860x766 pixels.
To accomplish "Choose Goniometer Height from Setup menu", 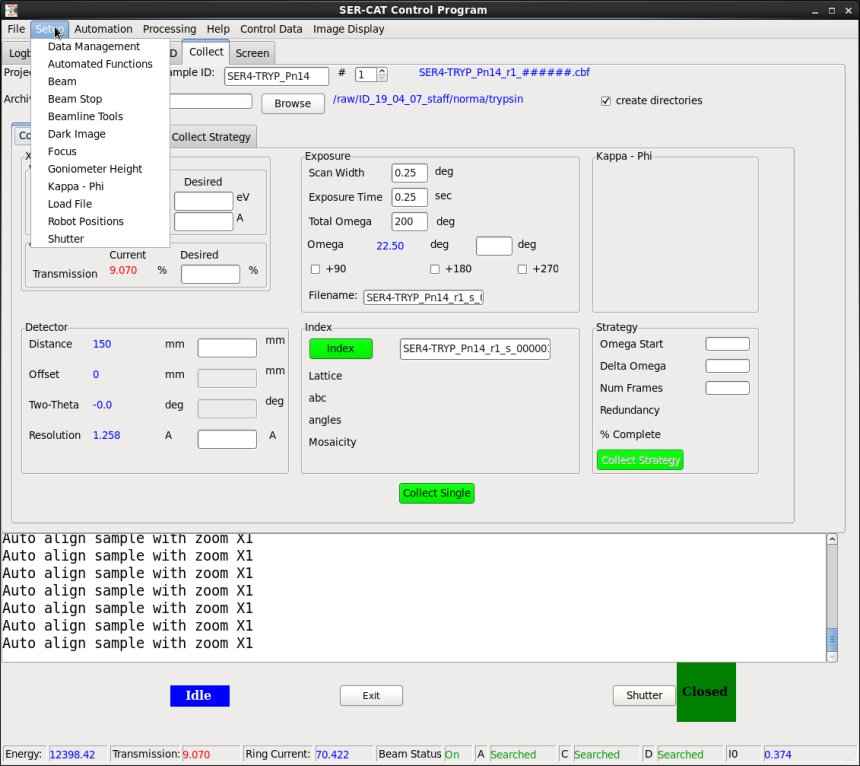I will [x=95, y=169].
